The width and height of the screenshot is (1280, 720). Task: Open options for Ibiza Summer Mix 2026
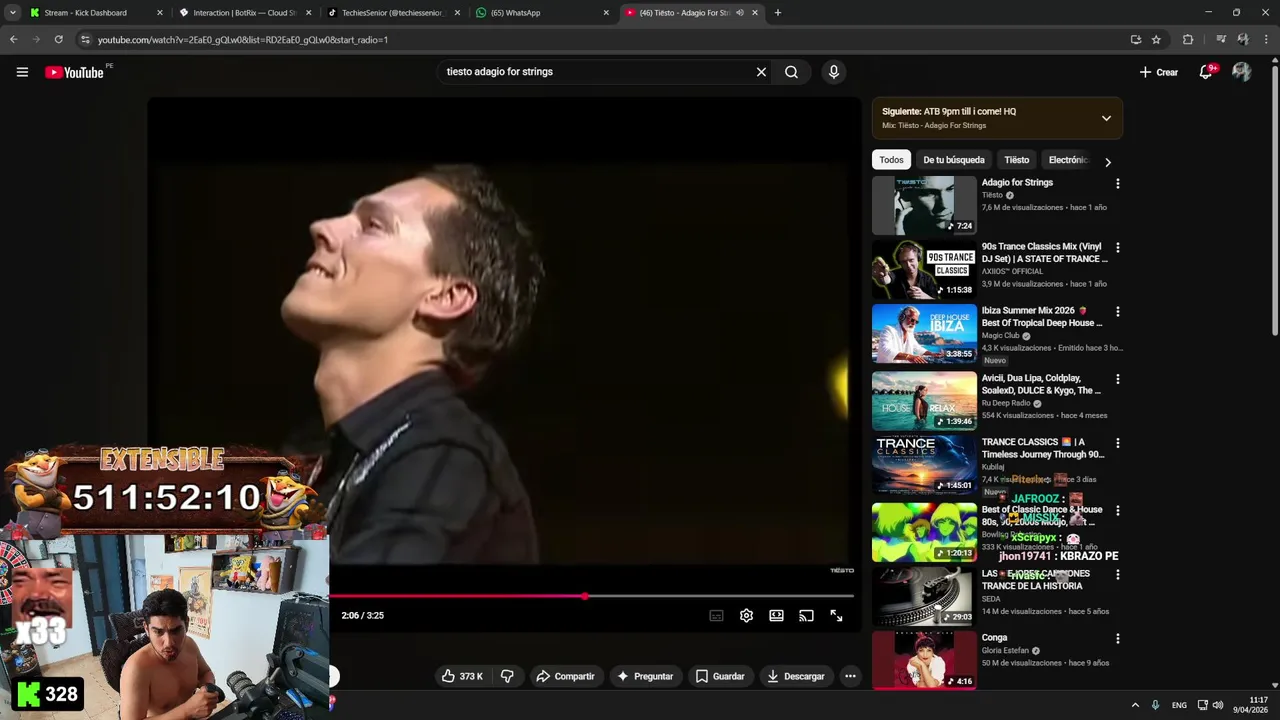pos(1118,312)
